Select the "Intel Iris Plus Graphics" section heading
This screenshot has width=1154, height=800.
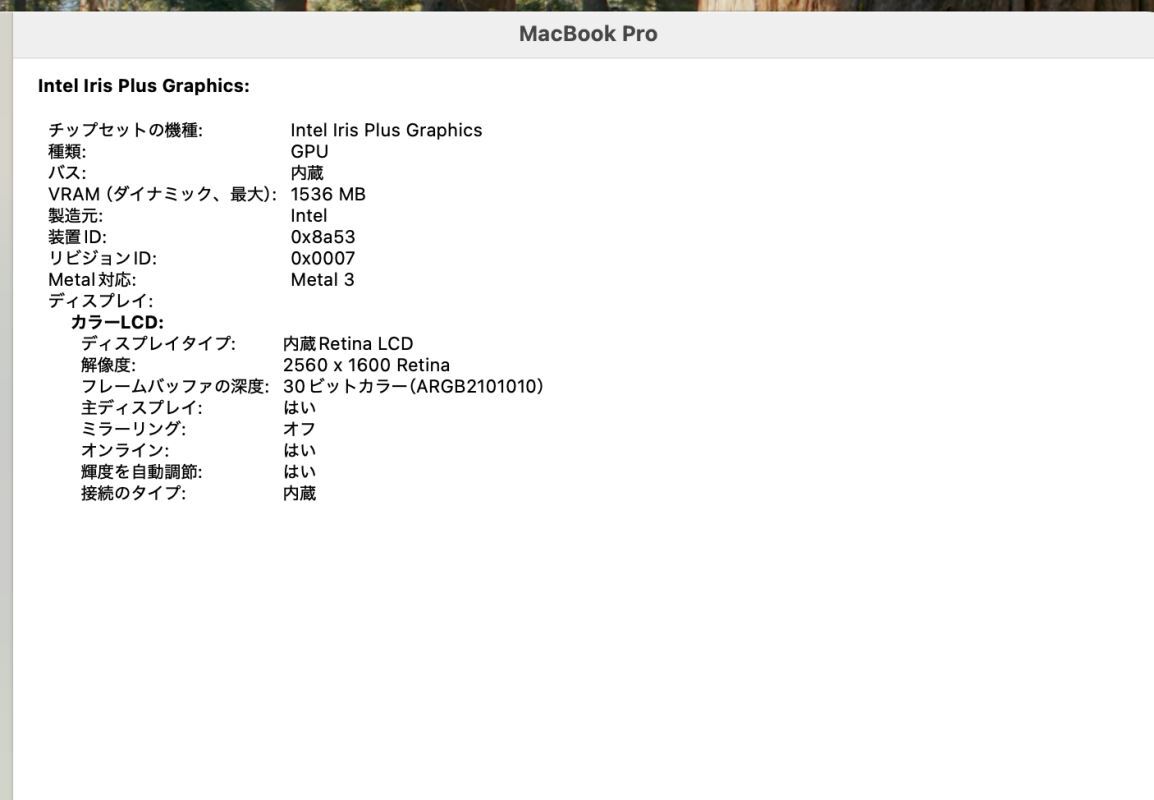[146, 84]
